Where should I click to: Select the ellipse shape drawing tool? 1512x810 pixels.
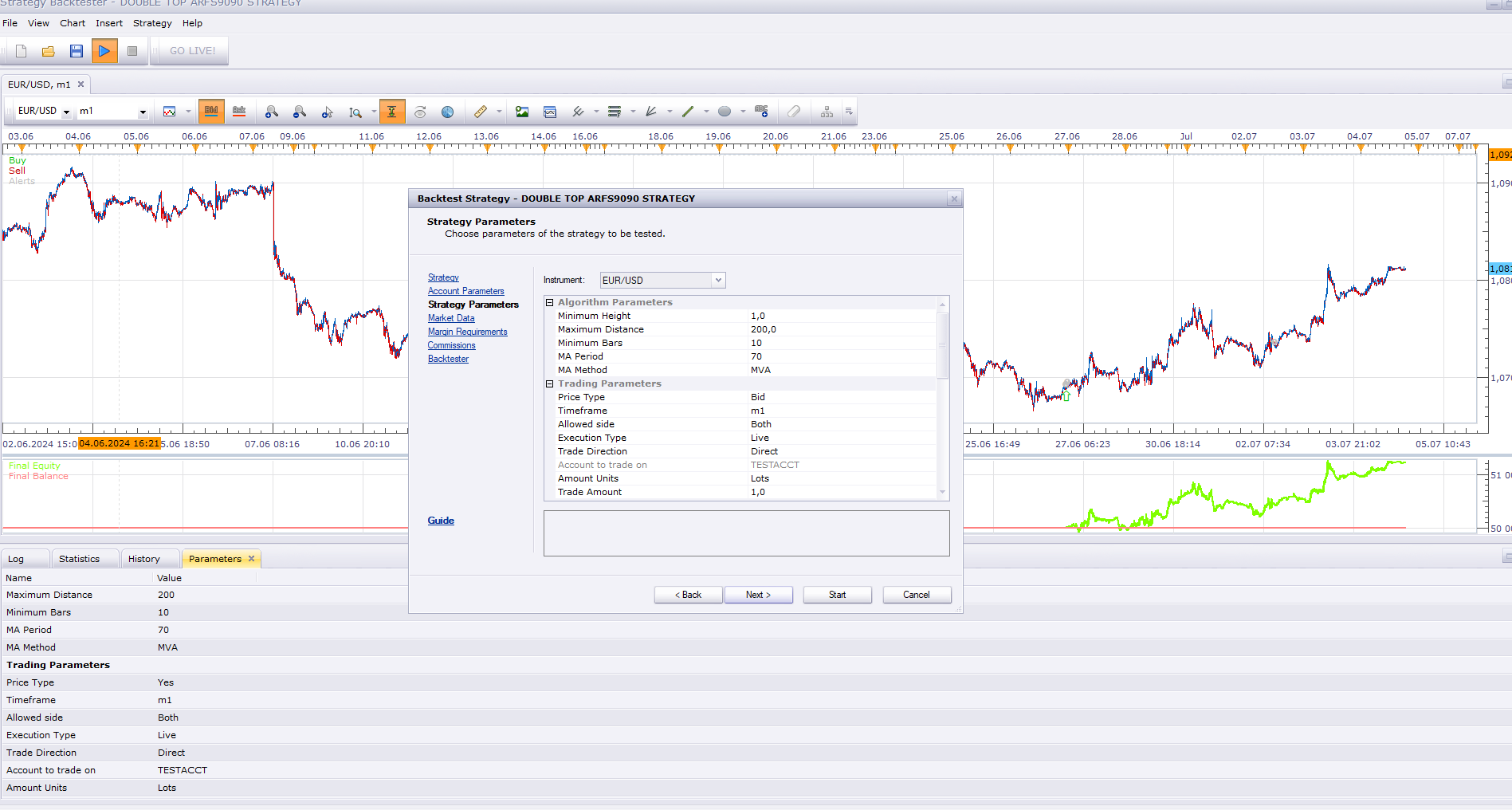(x=725, y=112)
